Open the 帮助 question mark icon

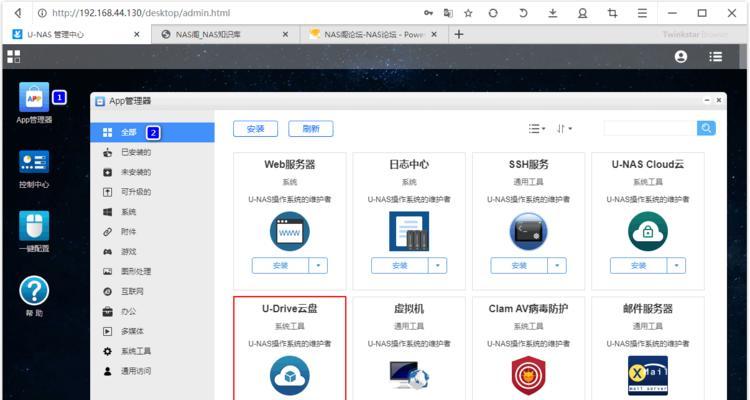pyautogui.click(x=34, y=290)
